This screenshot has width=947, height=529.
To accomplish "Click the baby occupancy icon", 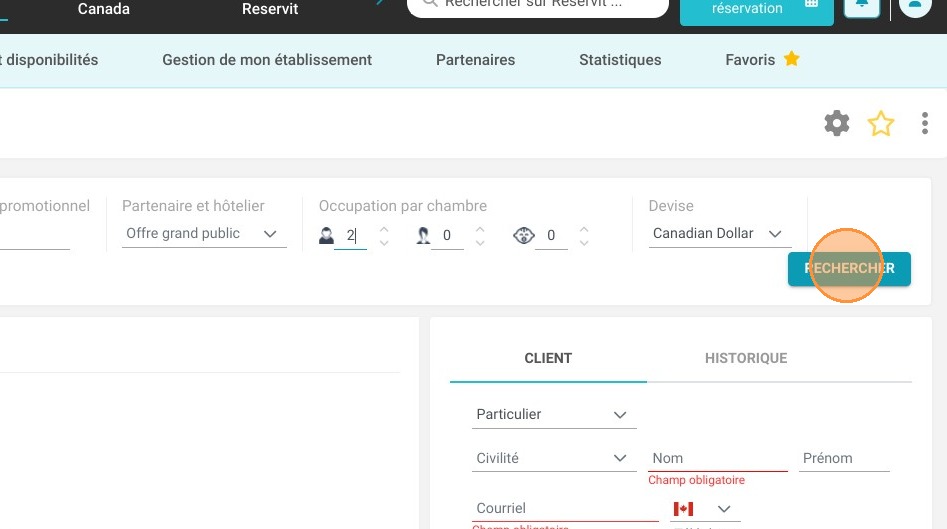I will pos(524,236).
